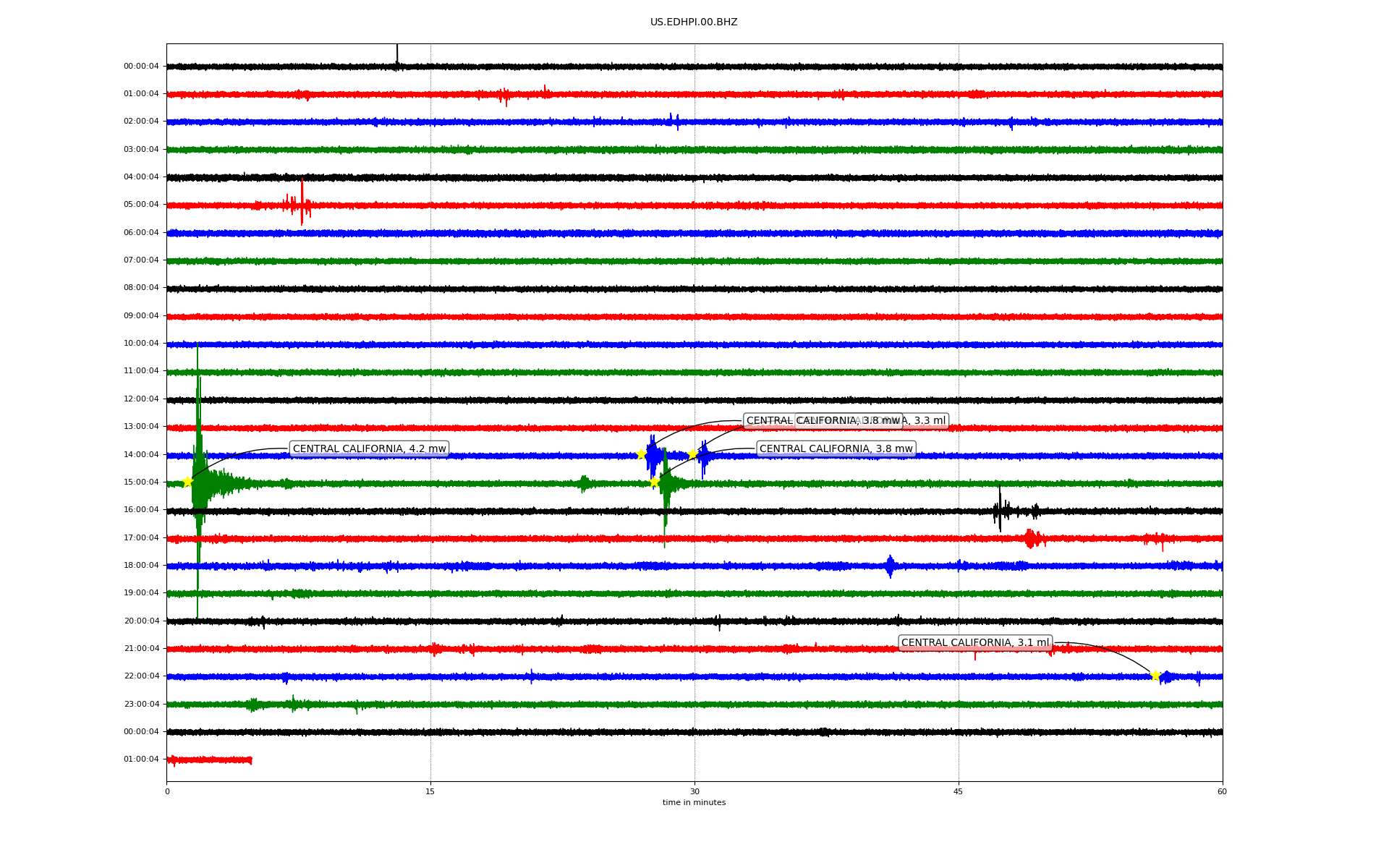Click the 15:00:04 time label on y-axis
Image resolution: width=1389 pixels, height=868 pixels.
[141, 482]
